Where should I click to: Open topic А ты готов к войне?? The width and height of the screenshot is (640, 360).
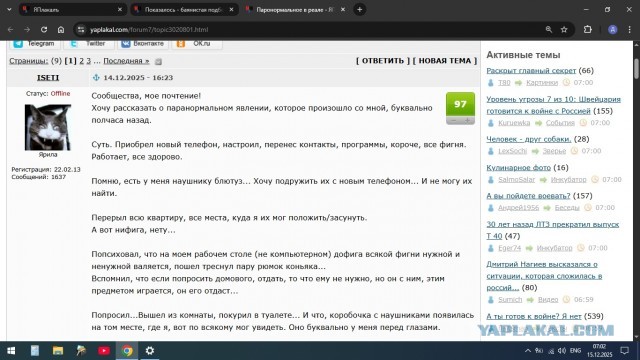click(533, 316)
